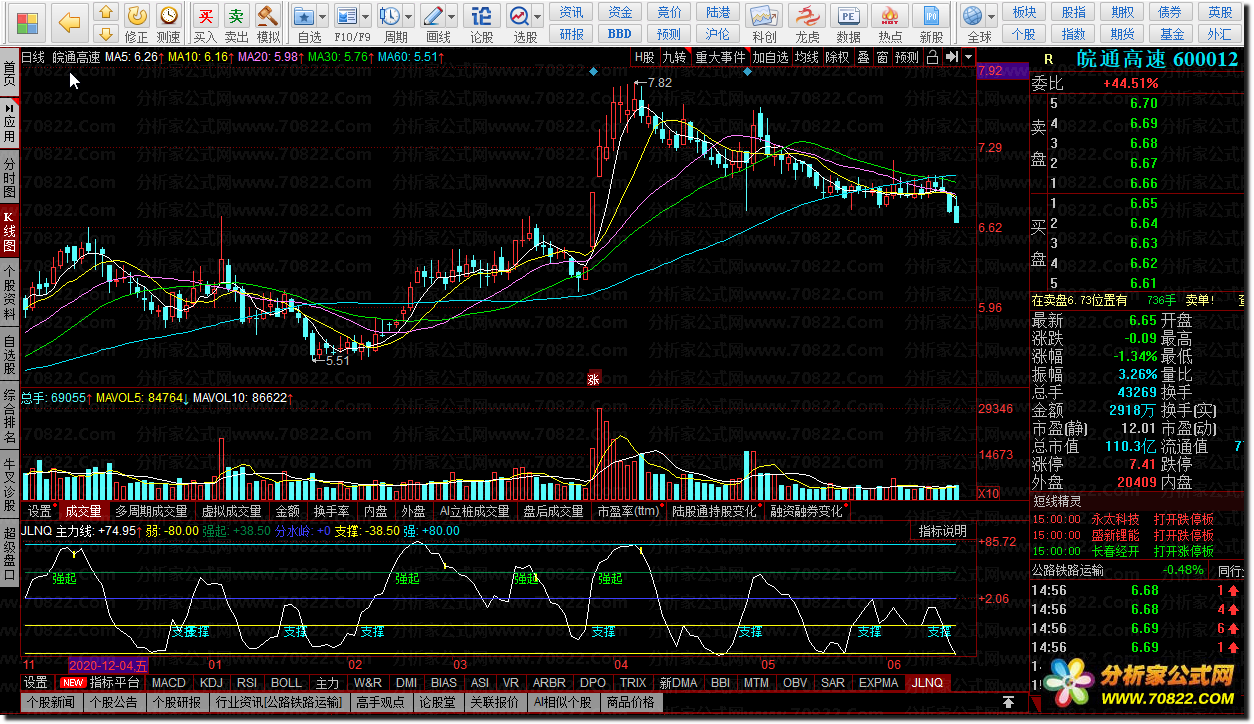
Task: Toggle the 均线 moving average display
Action: coord(807,57)
